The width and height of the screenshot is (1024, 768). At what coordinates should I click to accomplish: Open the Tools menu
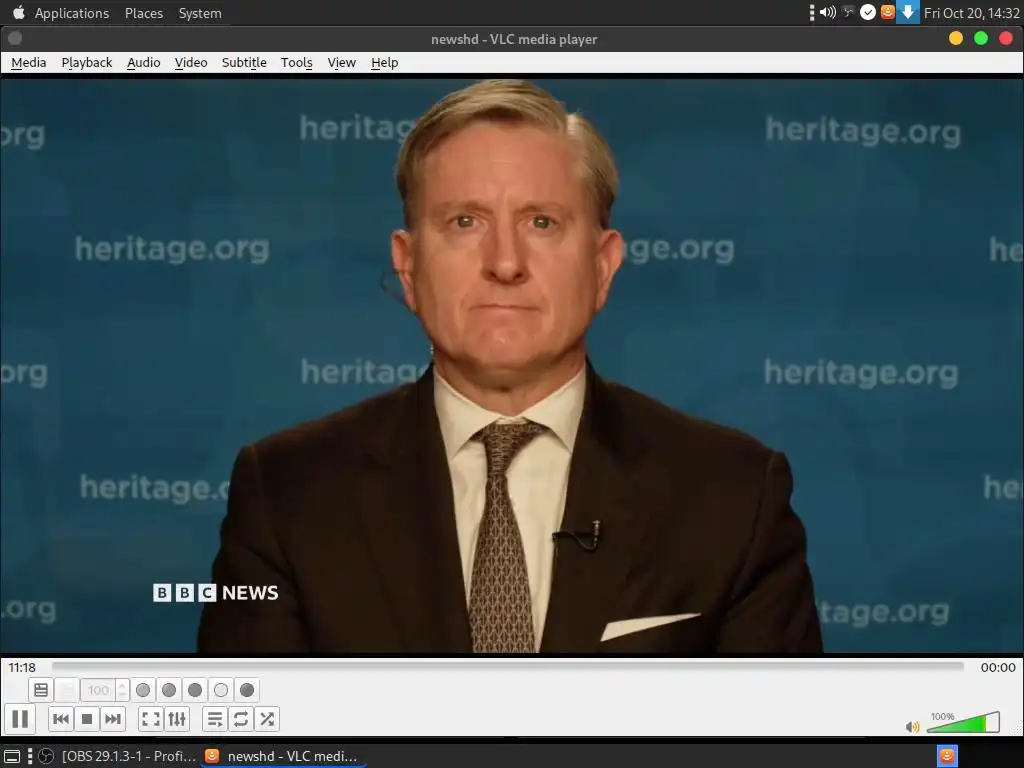(296, 63)
